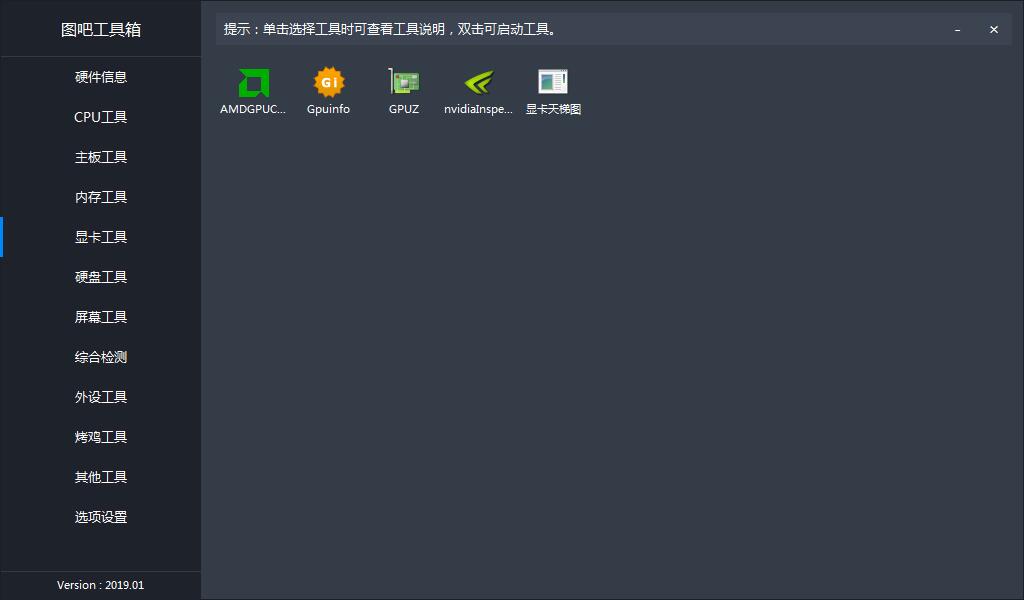This screenshot has width=1024, height=600.
Task: Open the AMDGPUClock tool
Action: [x=253, y=90]
